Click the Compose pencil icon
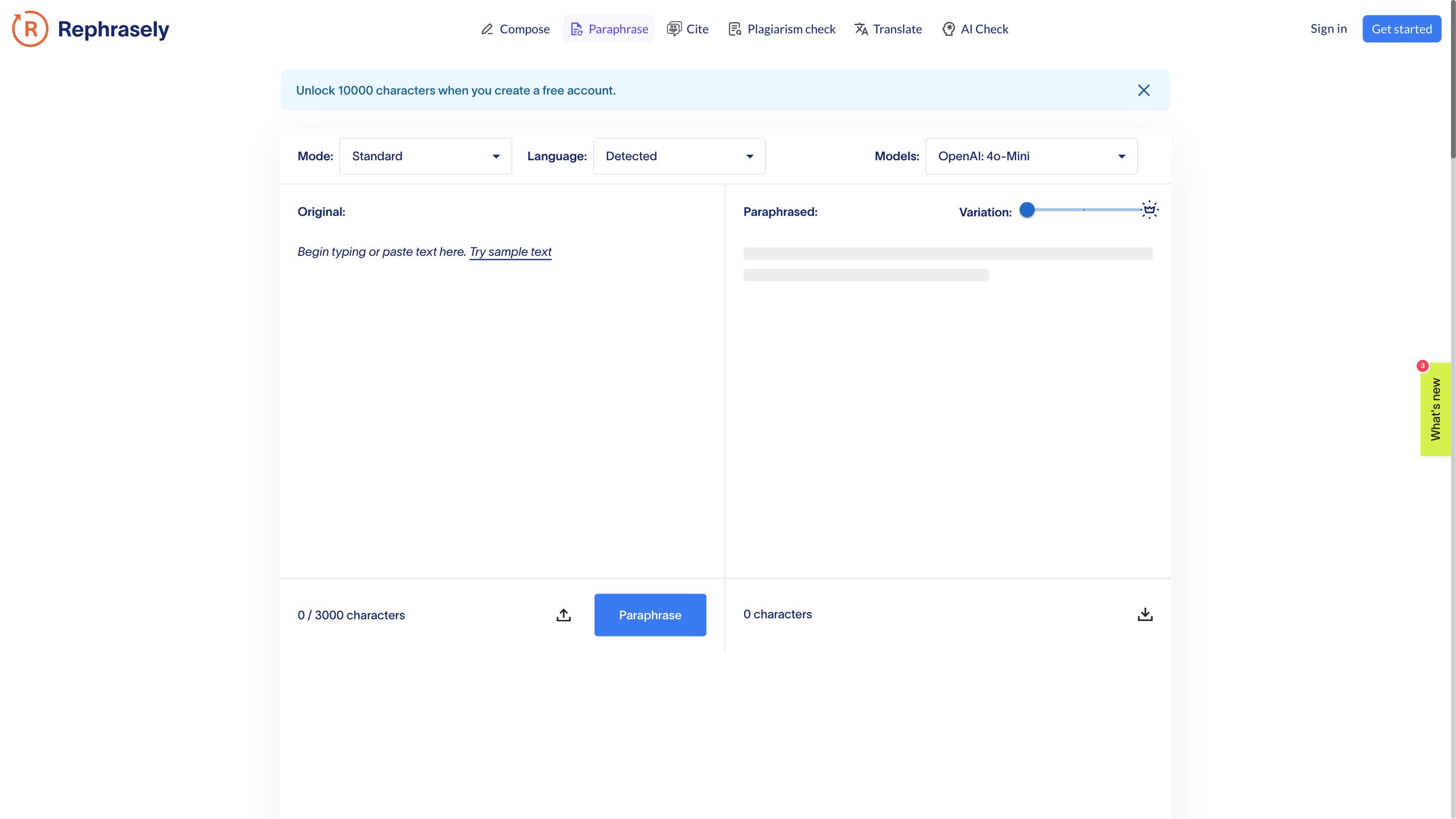 pos(487,29)
